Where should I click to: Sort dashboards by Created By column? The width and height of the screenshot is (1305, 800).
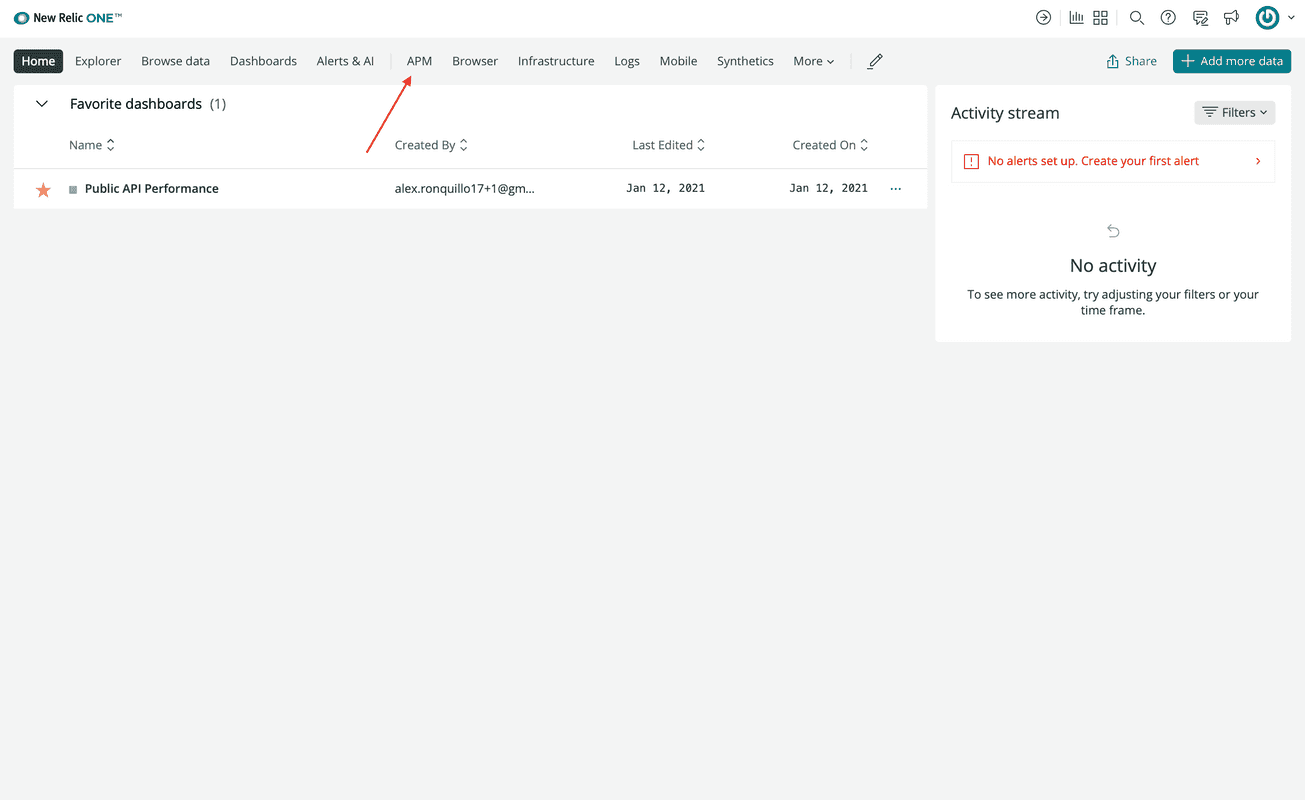432,145
